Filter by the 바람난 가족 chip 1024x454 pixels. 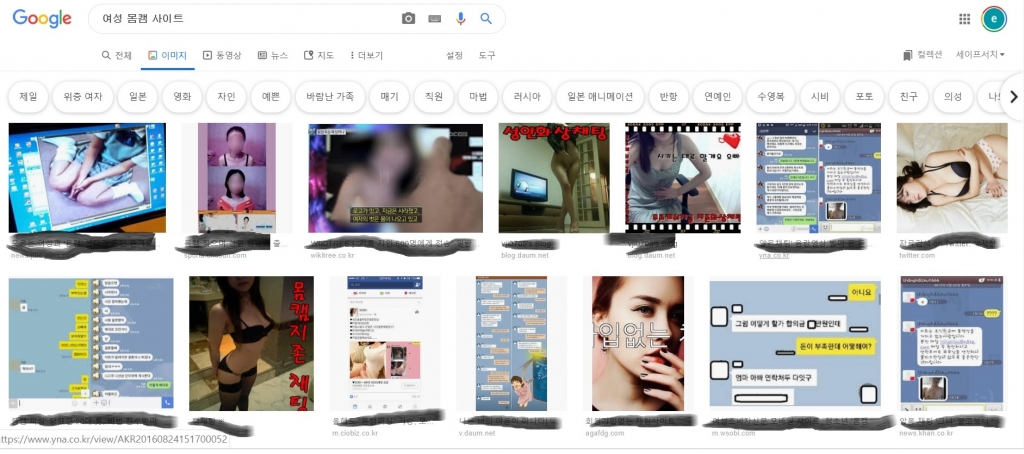coord(330,97)
